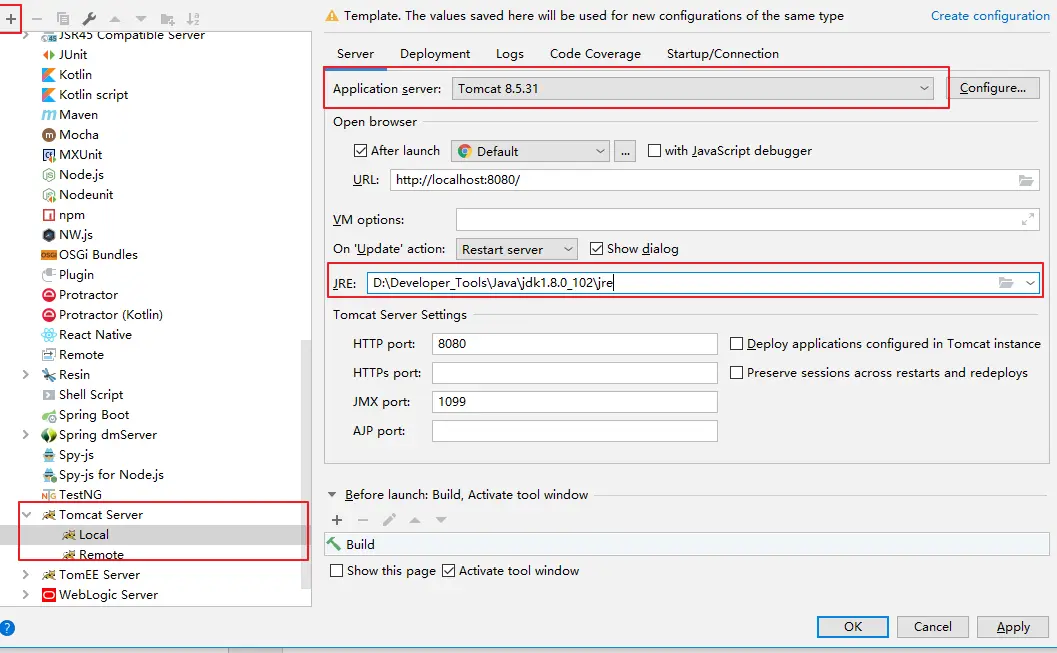Toggle the After launch checkbox
1057x653 pixels.
pos(361,151)
